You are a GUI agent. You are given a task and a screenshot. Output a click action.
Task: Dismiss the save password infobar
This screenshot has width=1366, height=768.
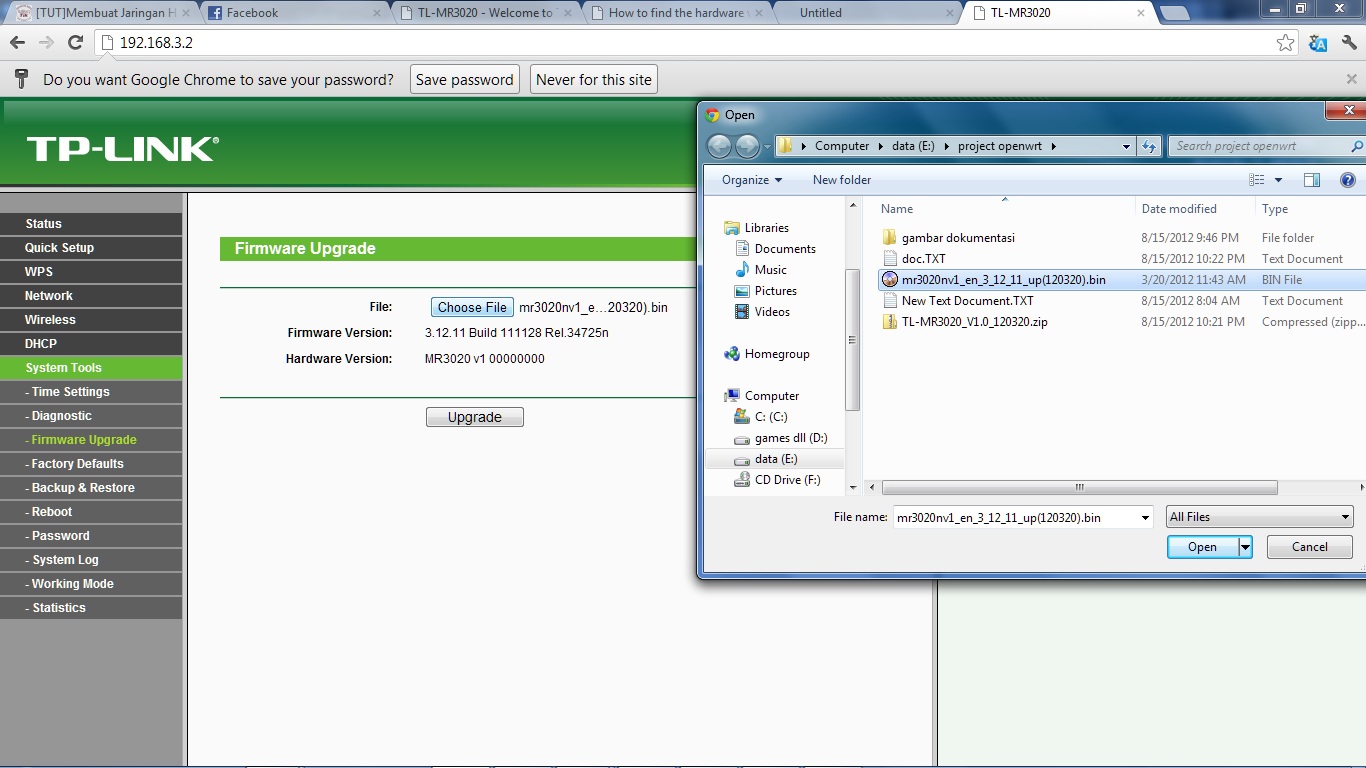[1352, 79]
